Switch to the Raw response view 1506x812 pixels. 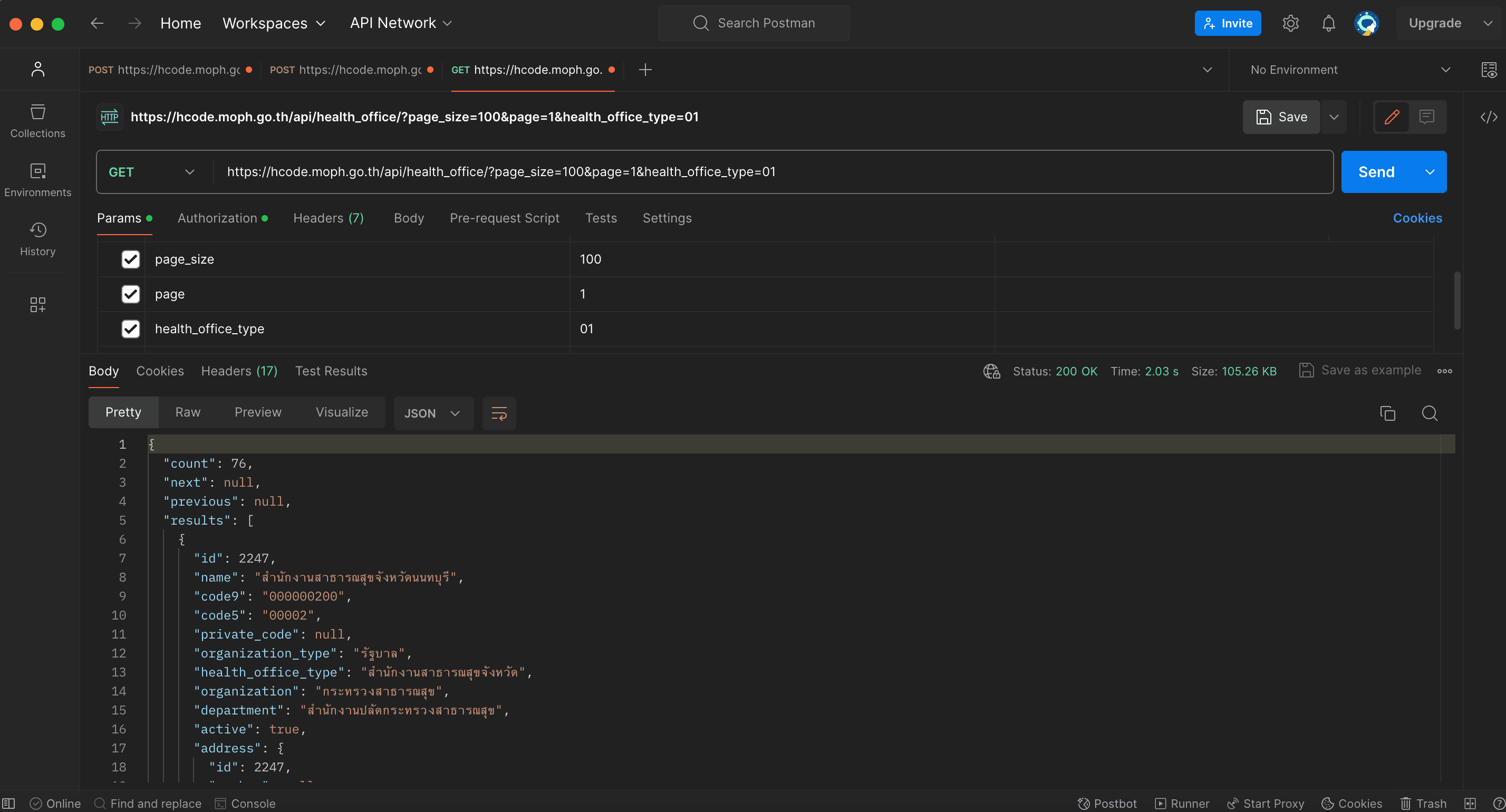[x=188, y=412]
